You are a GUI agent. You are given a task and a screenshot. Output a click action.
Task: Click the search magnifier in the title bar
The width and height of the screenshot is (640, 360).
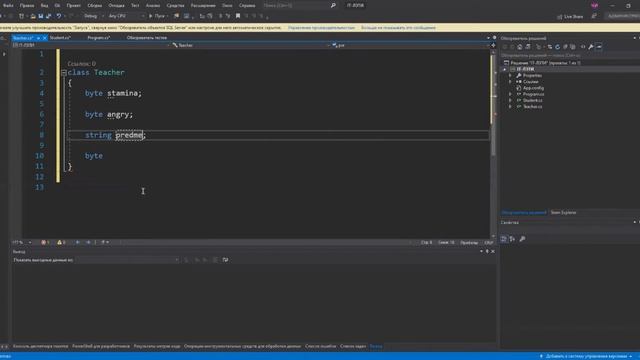(333, 5)
